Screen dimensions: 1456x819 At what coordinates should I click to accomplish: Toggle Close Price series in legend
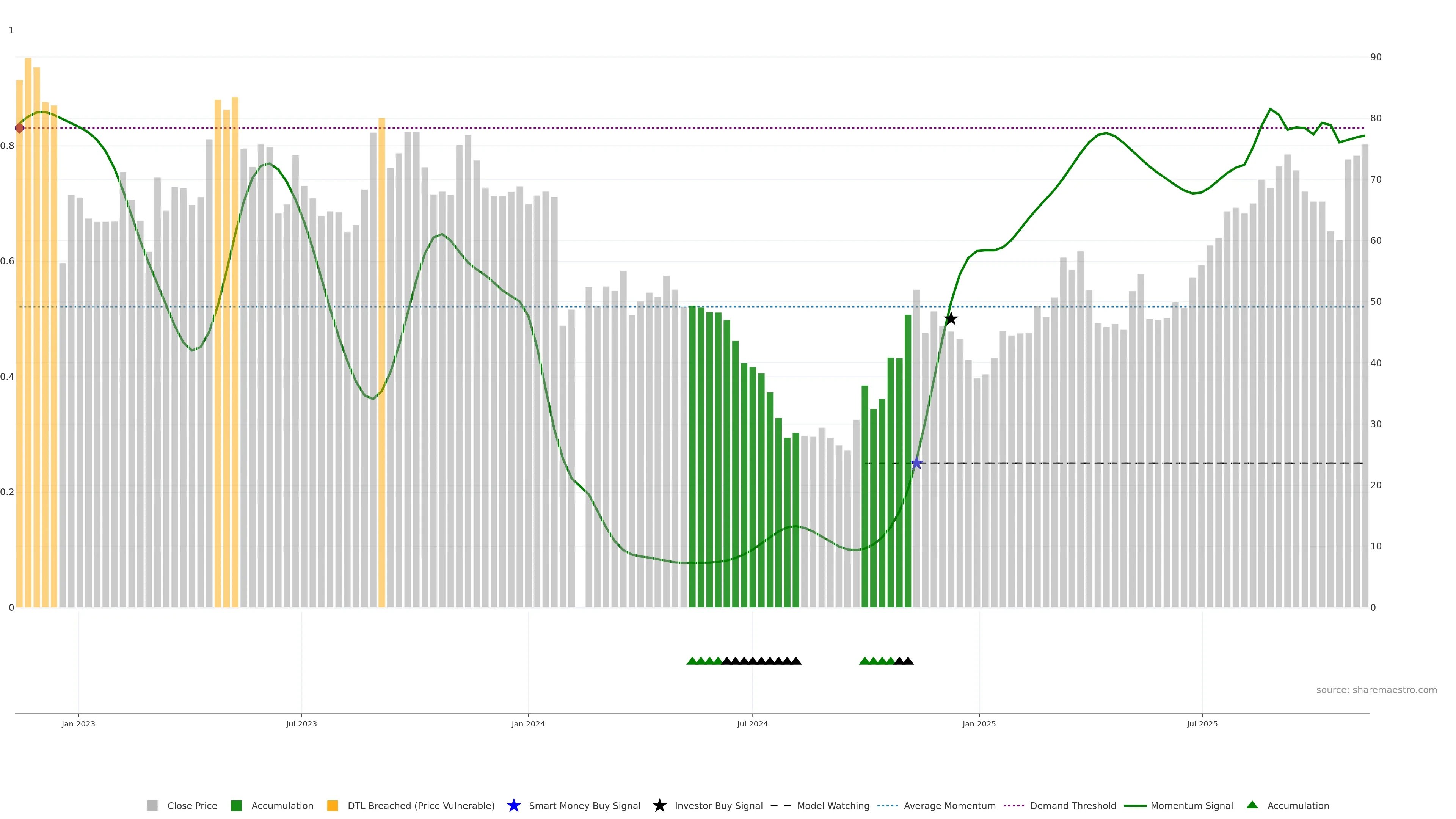191,805
